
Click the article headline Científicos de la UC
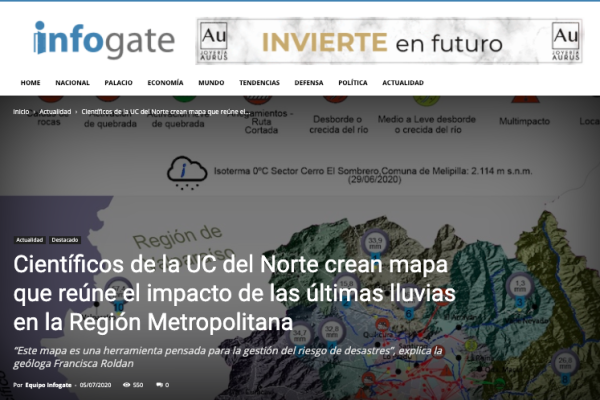tap(234, 293)
